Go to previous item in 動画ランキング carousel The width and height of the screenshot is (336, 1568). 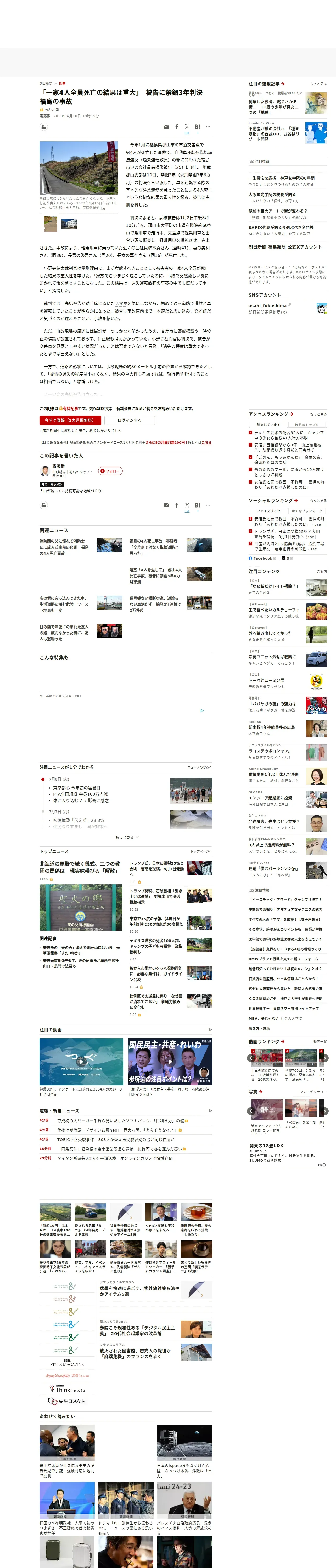pos(251,1058)
